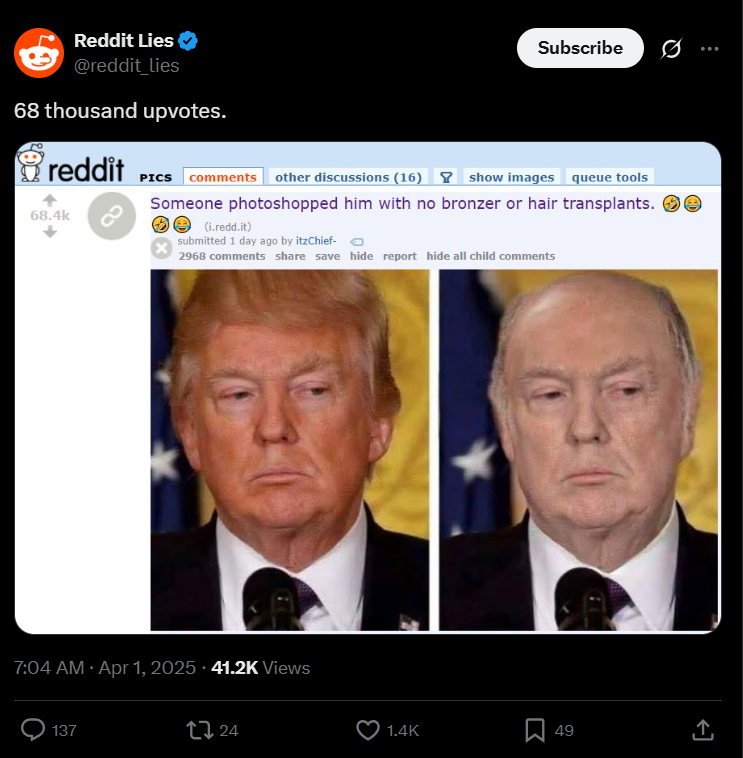
Task: View the 41.2K Views analytics
Action: coord(261,668)
